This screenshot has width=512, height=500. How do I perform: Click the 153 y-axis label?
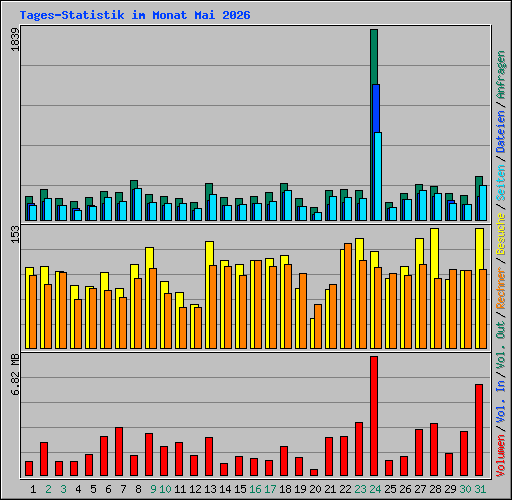[15, 234]
